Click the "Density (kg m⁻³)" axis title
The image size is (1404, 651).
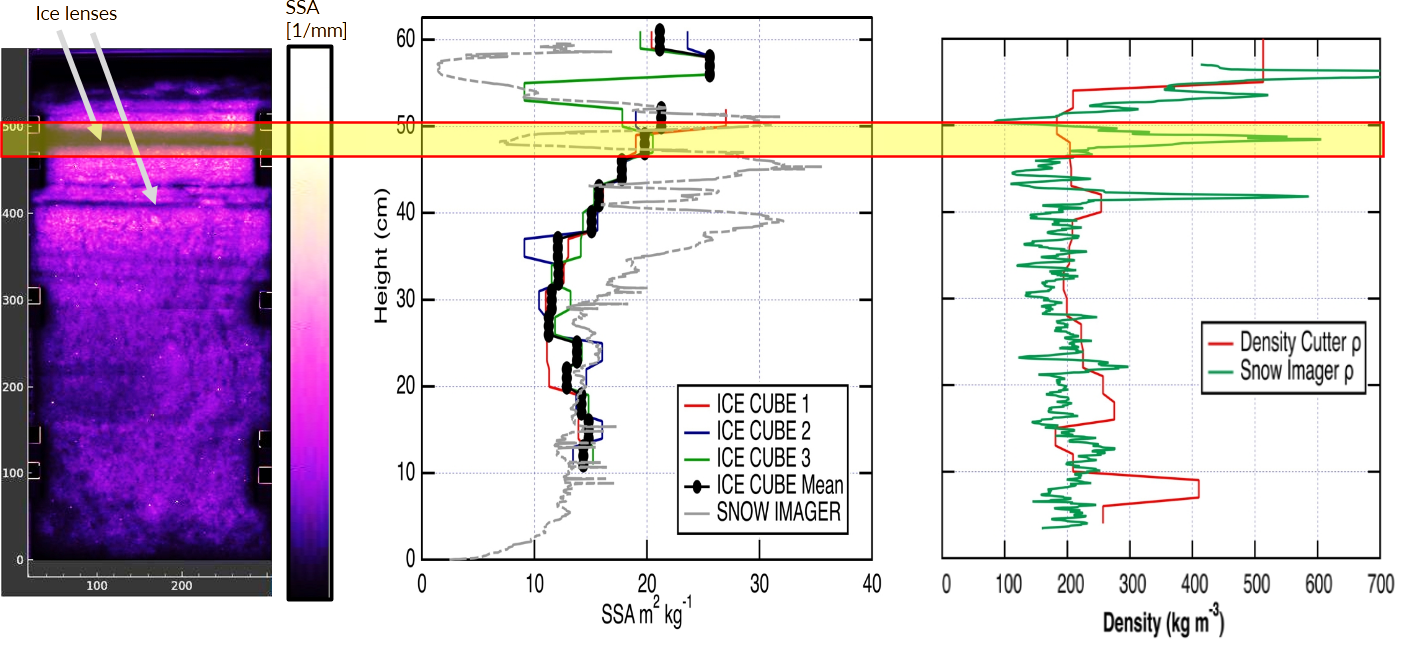pos(1163,623)
